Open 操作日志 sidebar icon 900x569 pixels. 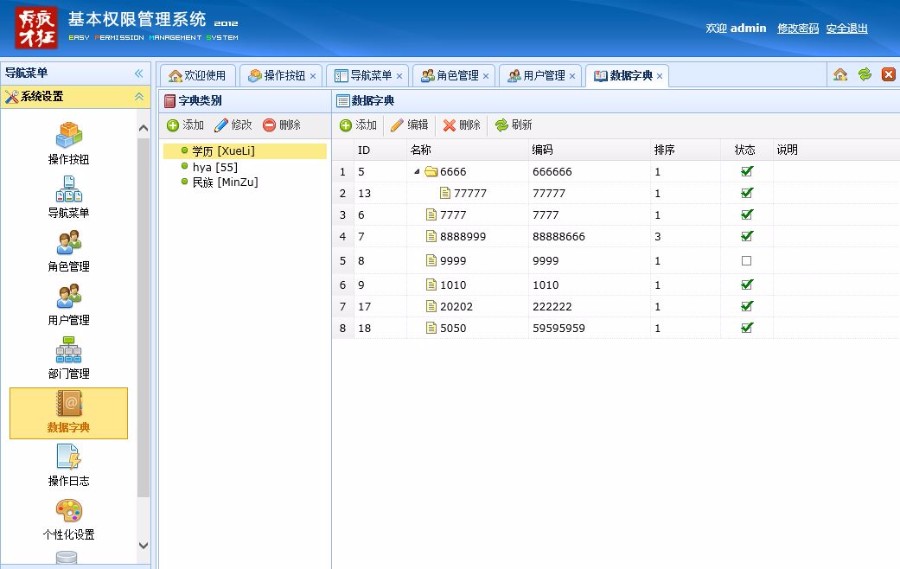click(68, 465)
